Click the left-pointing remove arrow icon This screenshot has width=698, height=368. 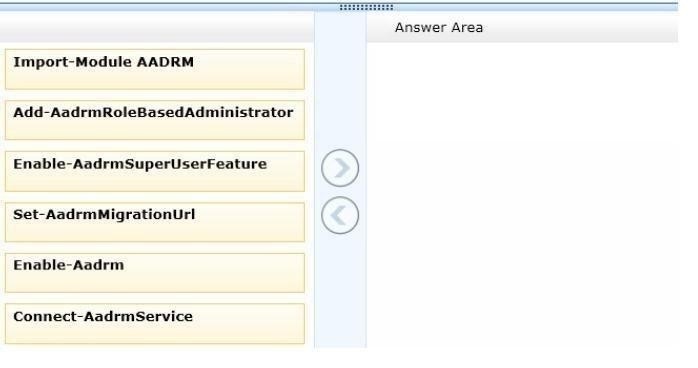340,215
